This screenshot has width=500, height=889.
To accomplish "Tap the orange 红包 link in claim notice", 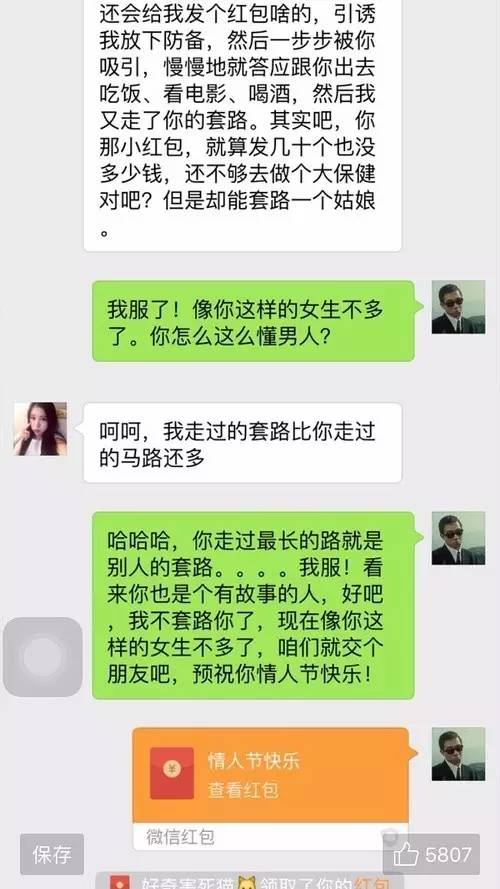I will pos(371,883).
